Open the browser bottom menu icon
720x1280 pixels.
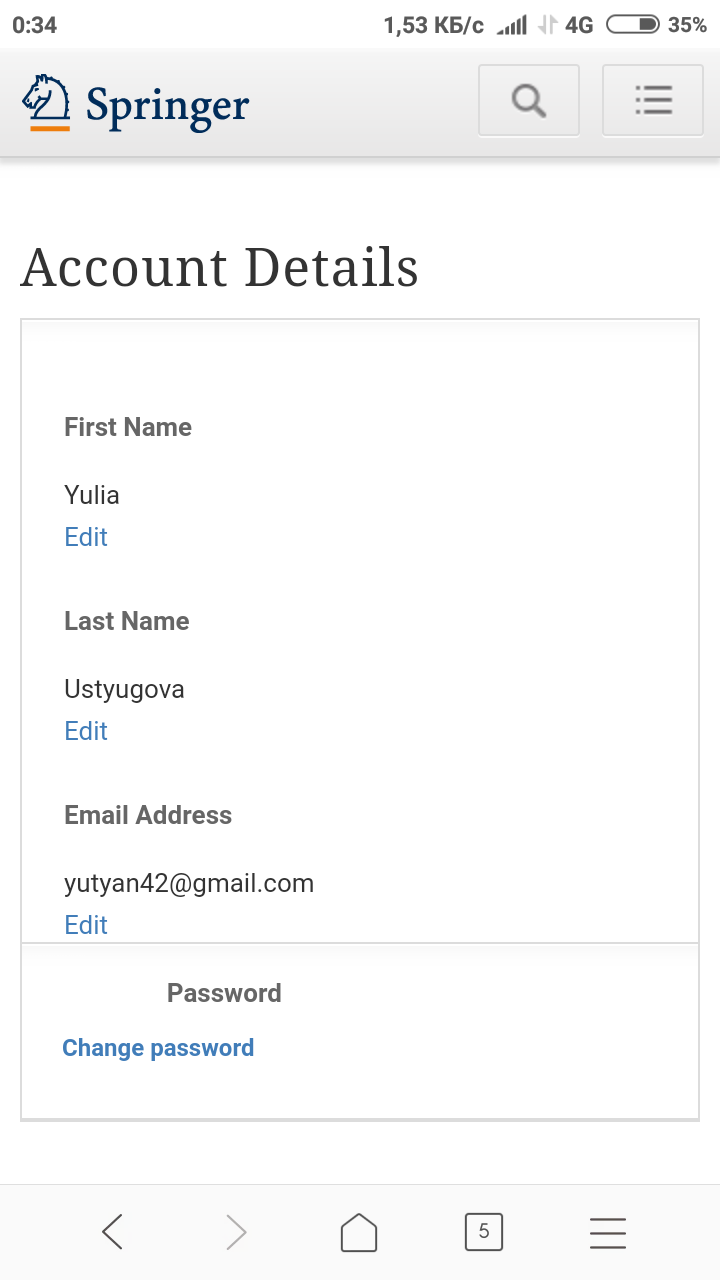pos(607,1232)
